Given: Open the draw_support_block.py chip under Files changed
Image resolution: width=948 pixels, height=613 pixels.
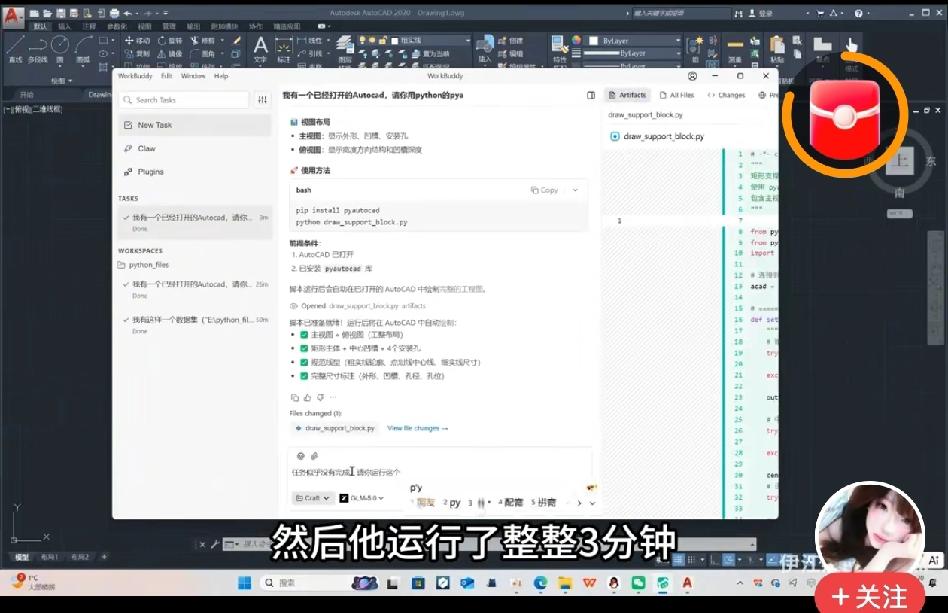Looking at the screenshot, I should [335, 428].
